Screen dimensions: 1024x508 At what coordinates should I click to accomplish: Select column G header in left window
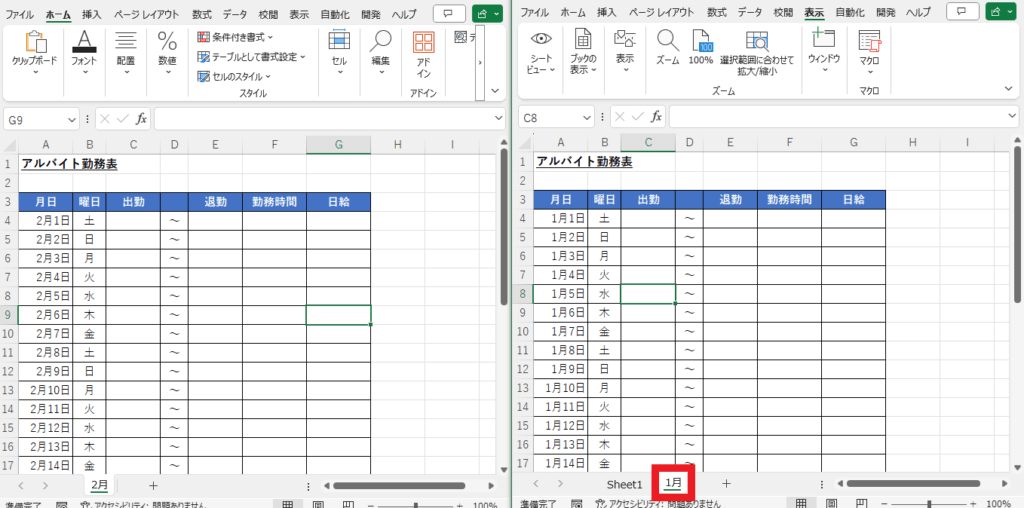(x=338, y=145)
